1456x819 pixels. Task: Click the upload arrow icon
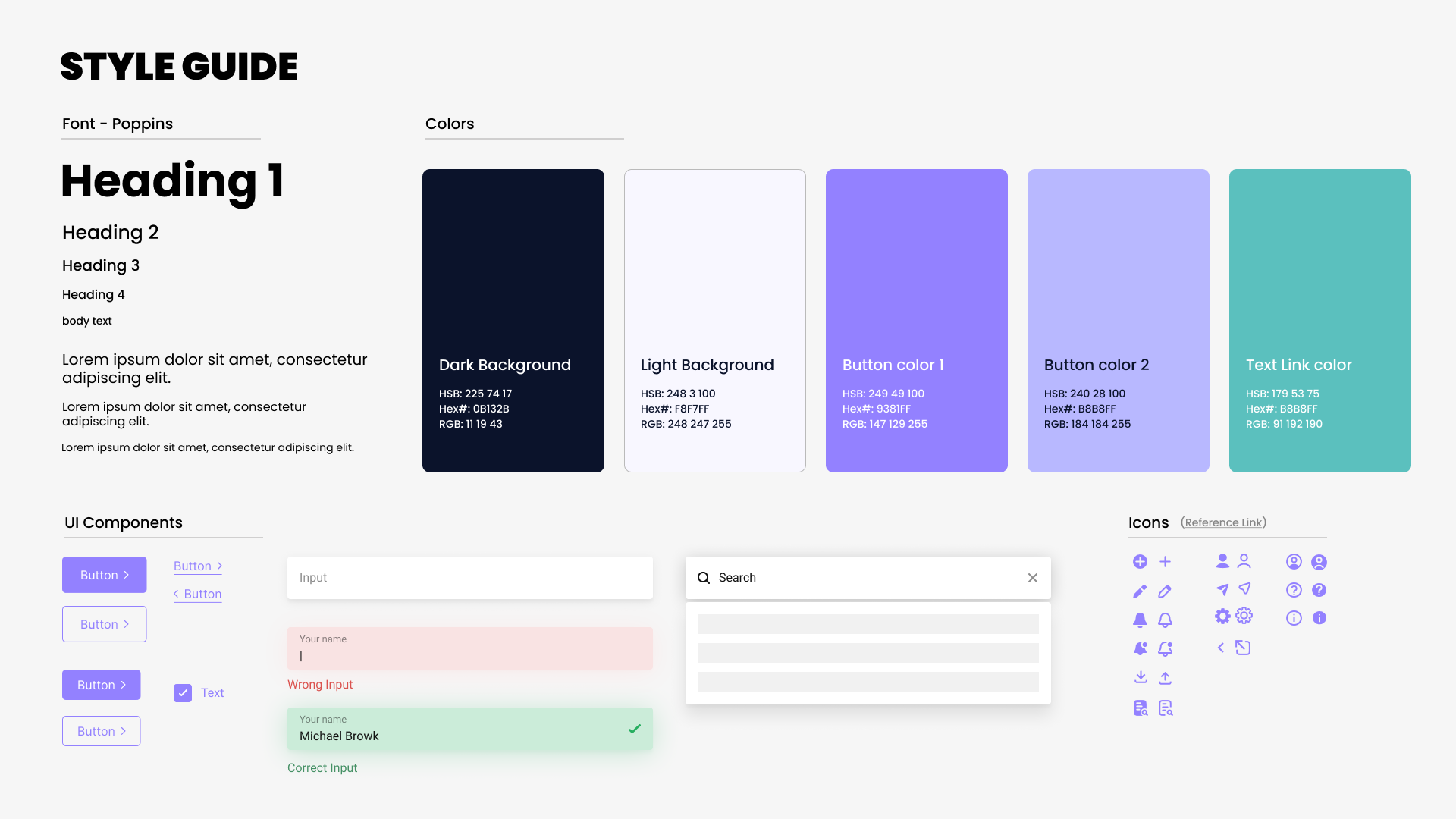1166,677
